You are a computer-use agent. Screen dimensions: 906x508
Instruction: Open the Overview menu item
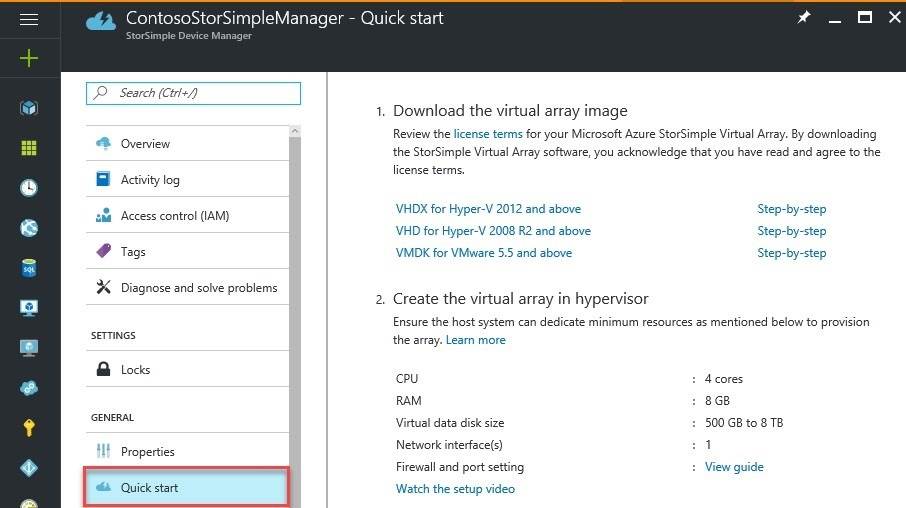click(x=145, y=144)
